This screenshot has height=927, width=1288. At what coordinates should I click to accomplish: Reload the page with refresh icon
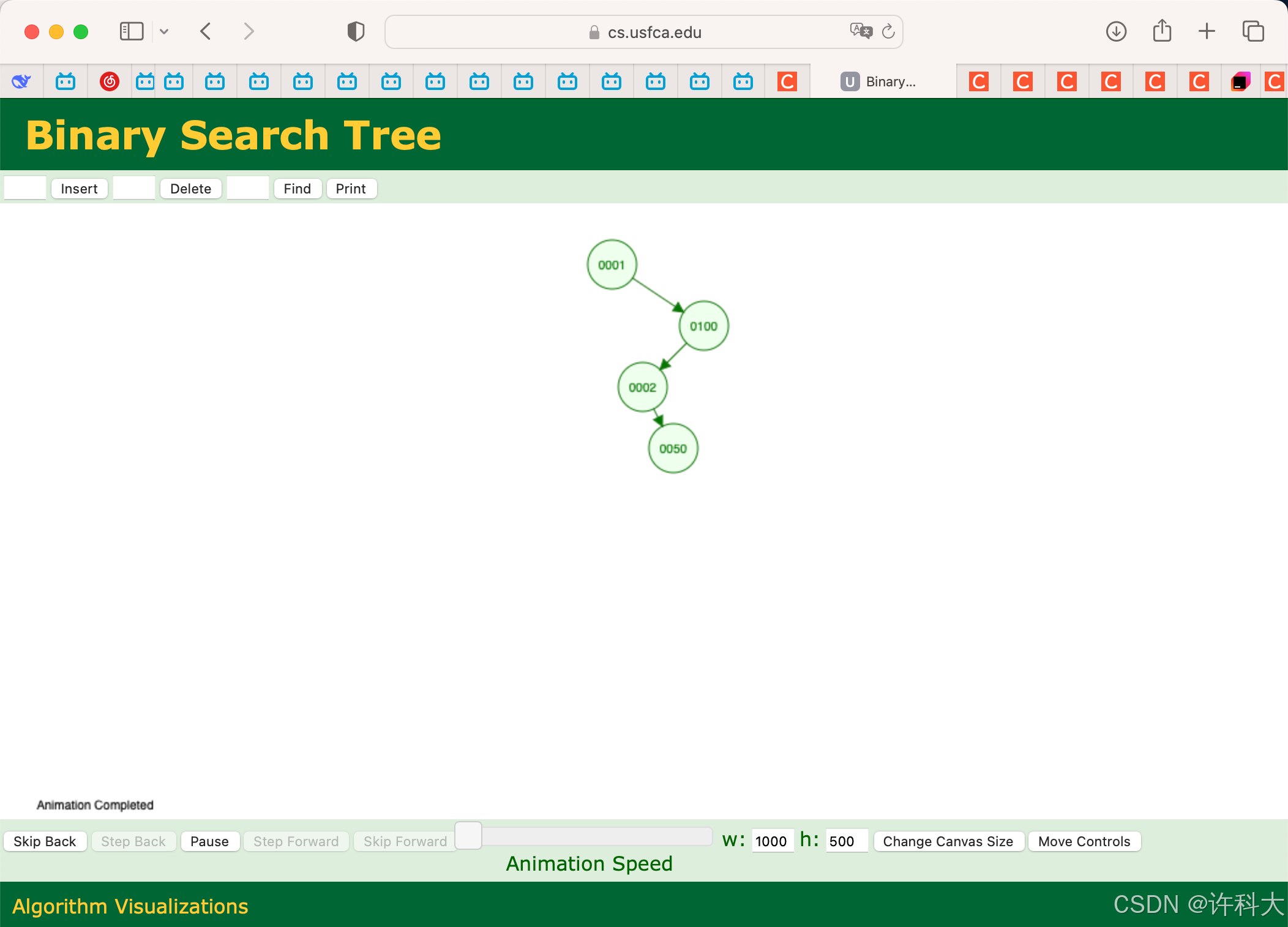click(888, 31)
